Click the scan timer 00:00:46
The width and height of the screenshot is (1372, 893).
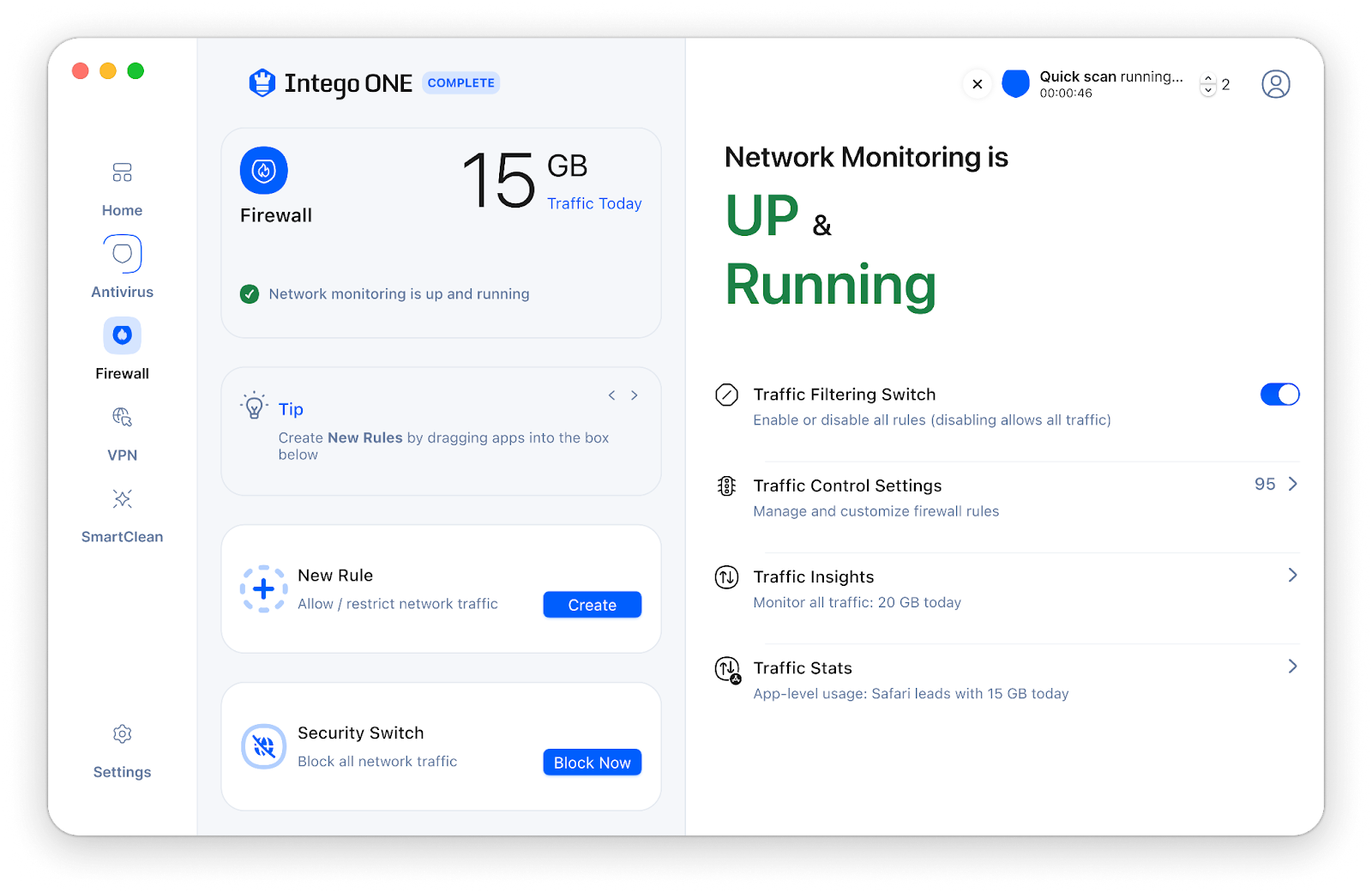[x=1066, y=94]
